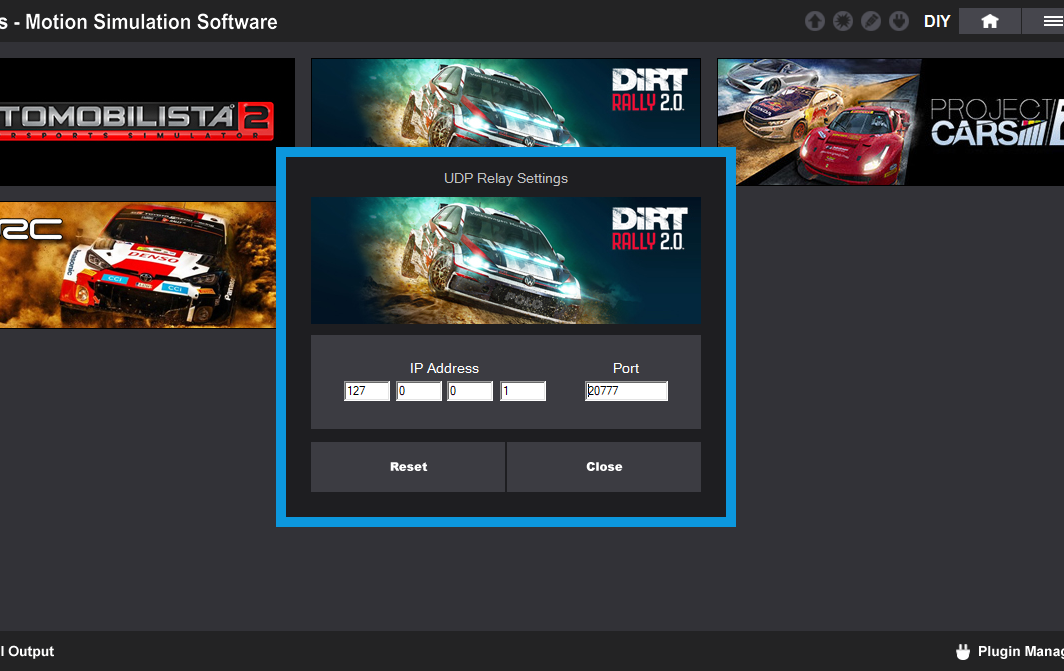
Task: Click the starburst icon in the header
Action: click(843, 21)
